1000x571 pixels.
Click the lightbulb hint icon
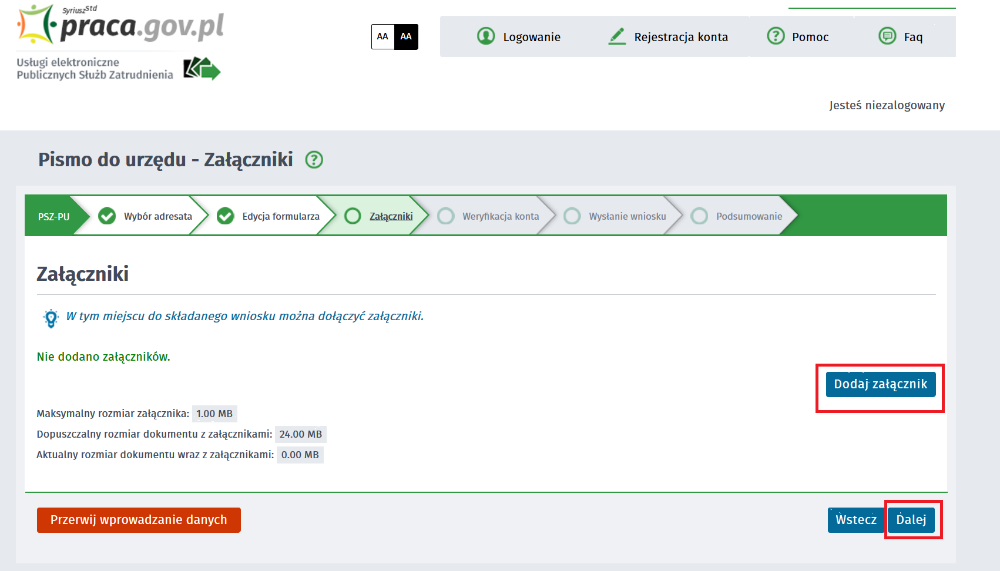(x=50, y=318)
